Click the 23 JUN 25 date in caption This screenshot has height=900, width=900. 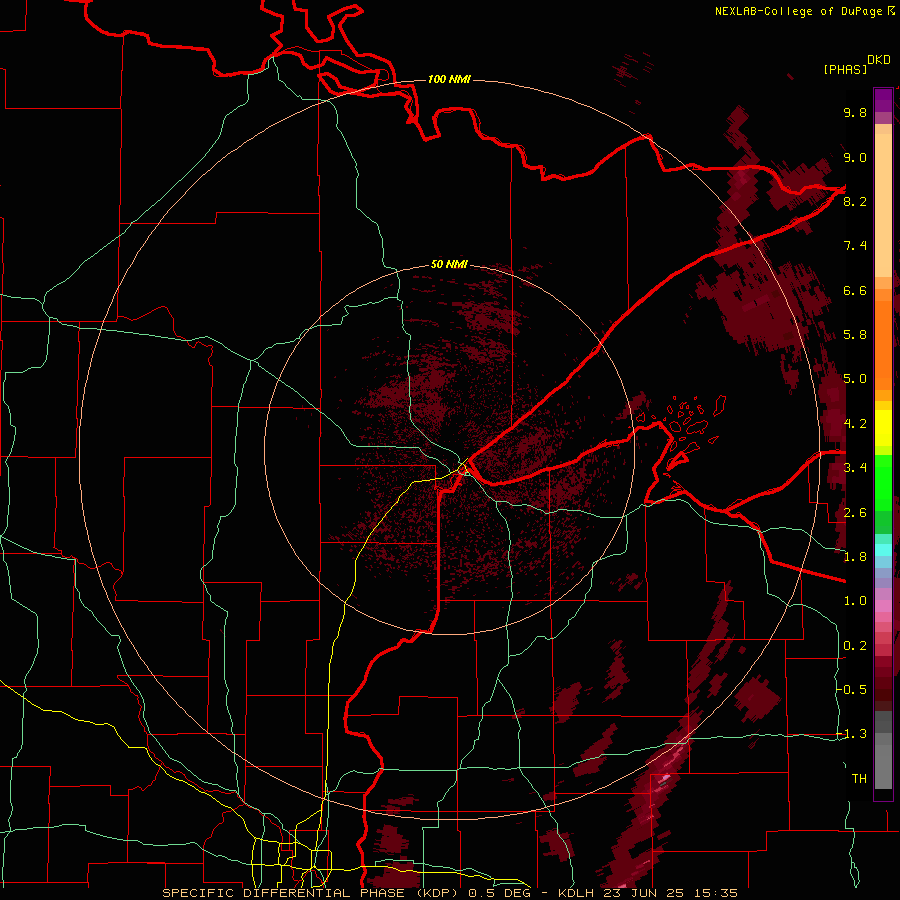click(645, 893)
